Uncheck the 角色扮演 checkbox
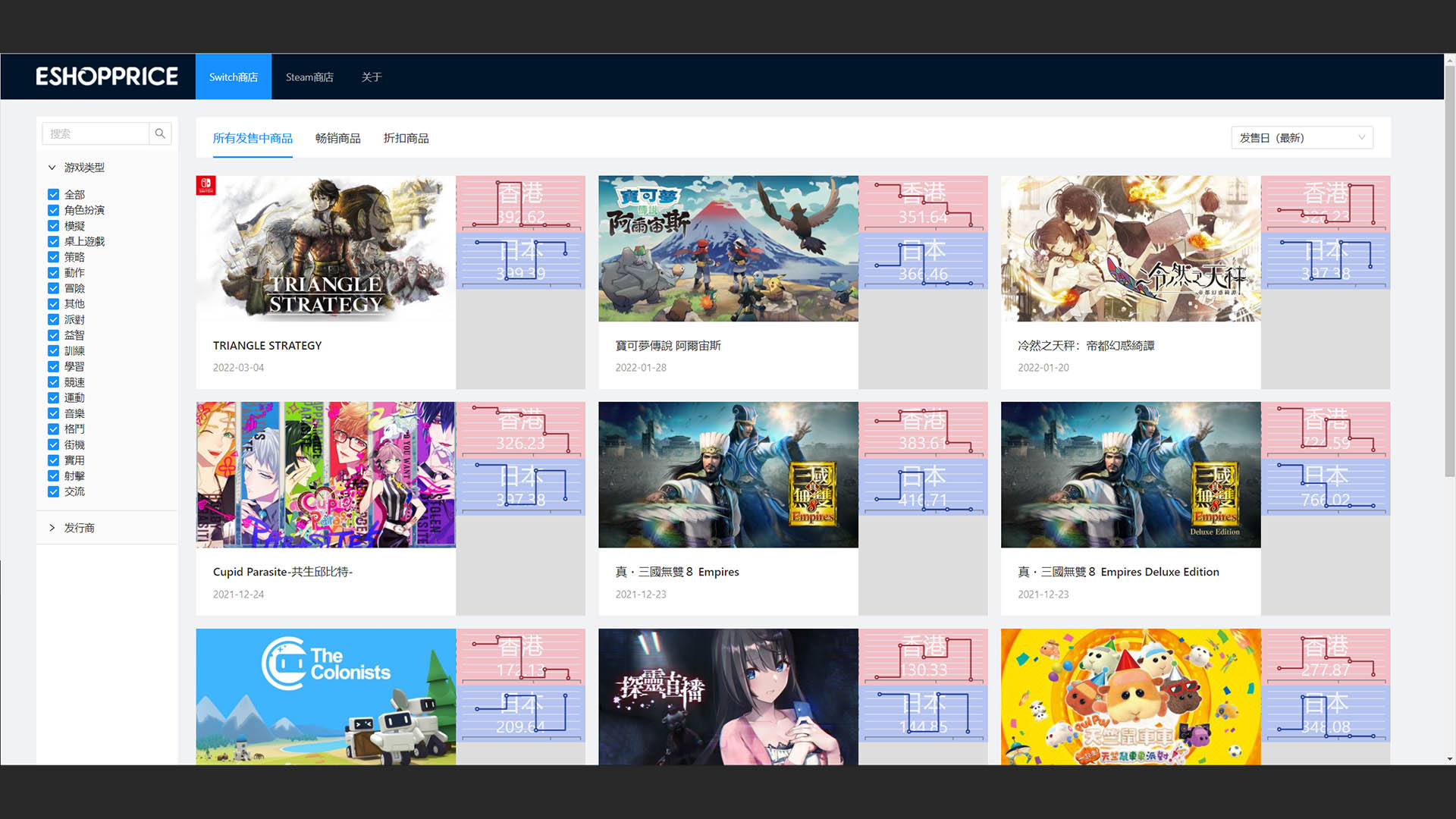 pos(53,210)
